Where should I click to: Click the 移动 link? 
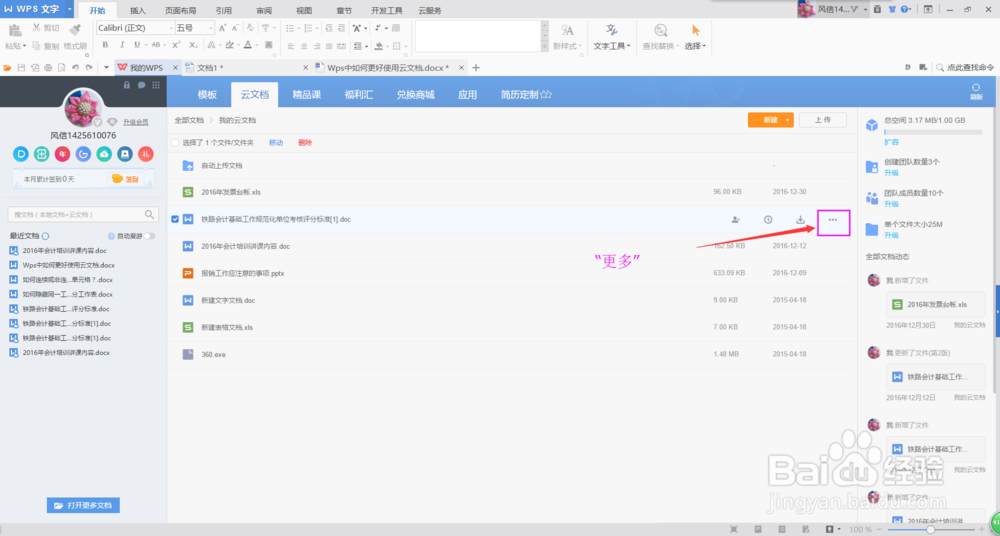click(276, 143)
